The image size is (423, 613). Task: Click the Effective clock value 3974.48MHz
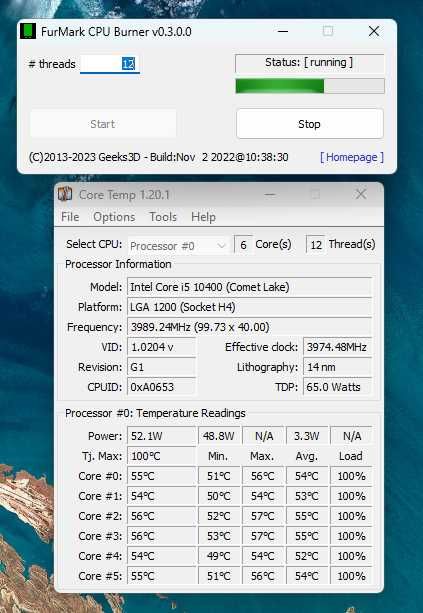tap(337, 347)
